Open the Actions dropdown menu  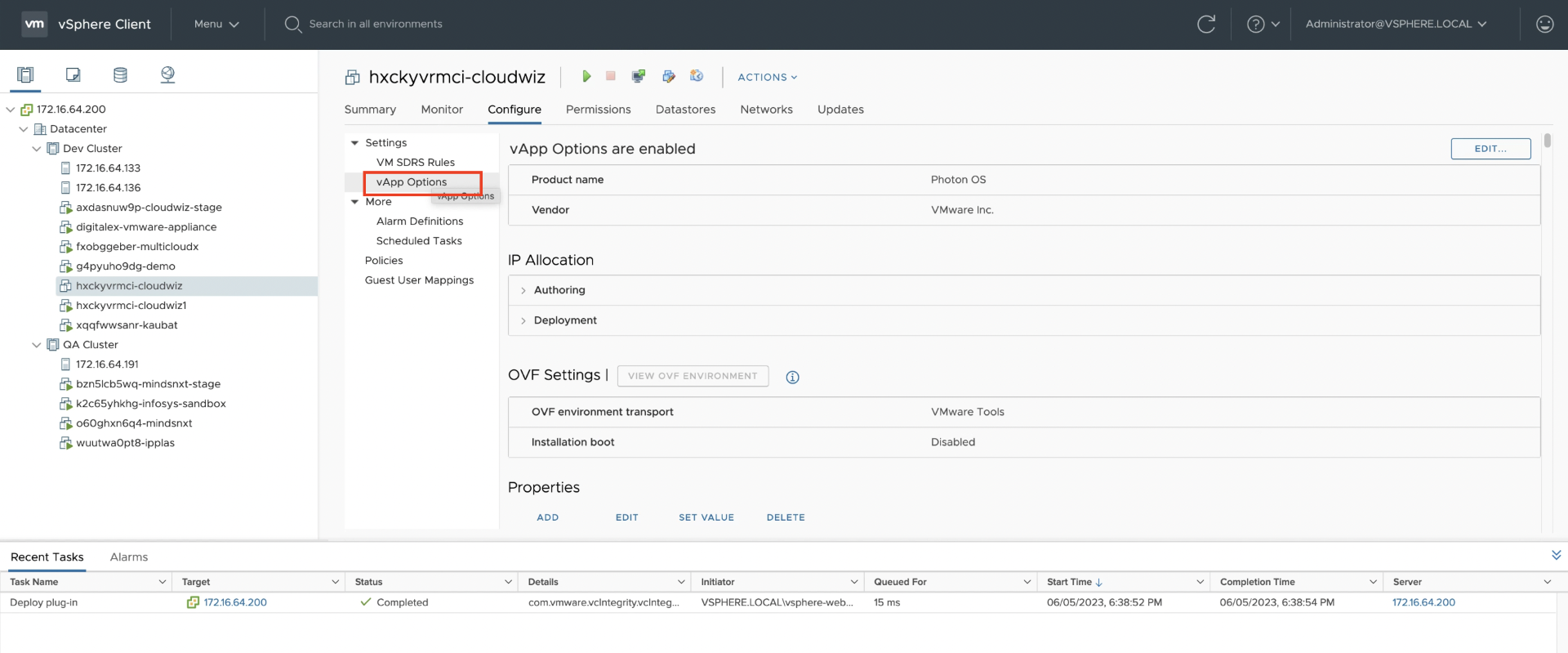point(767,77)
